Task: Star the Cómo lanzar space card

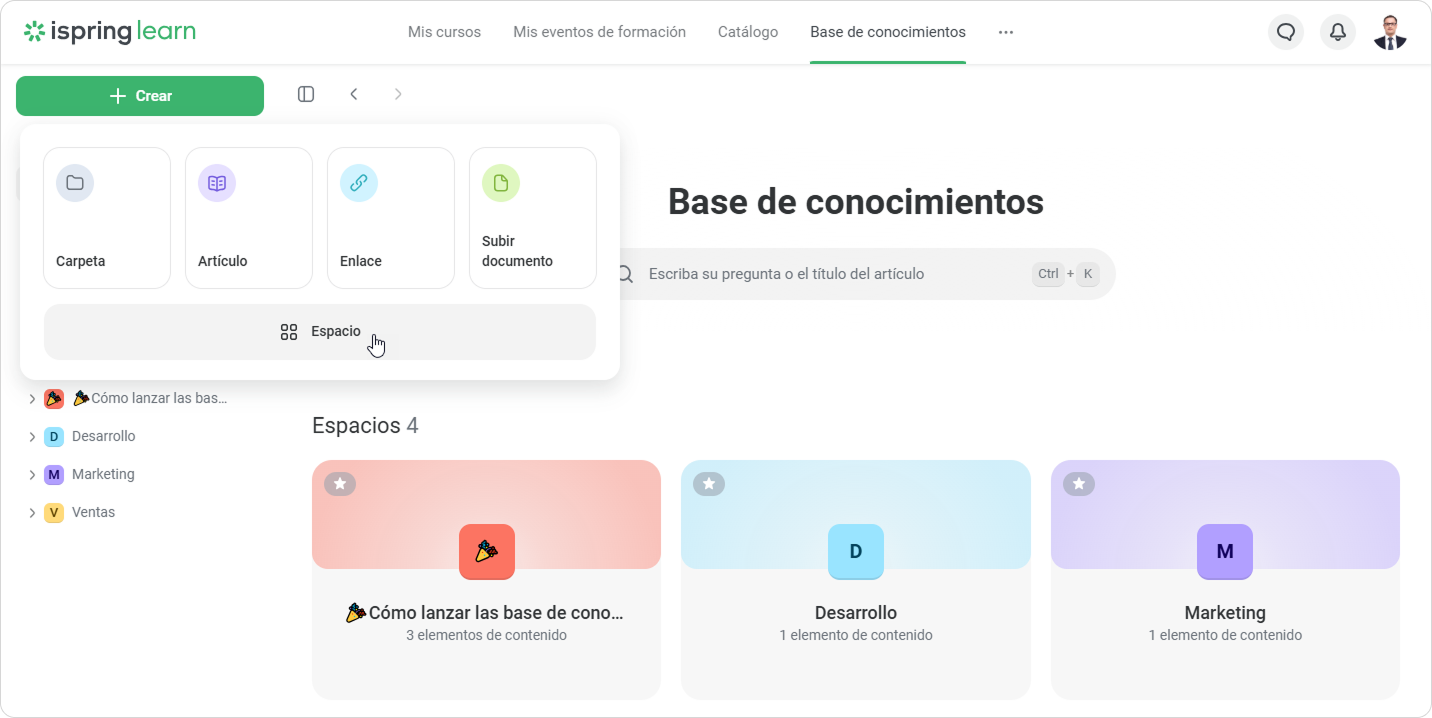Action: 340,484
